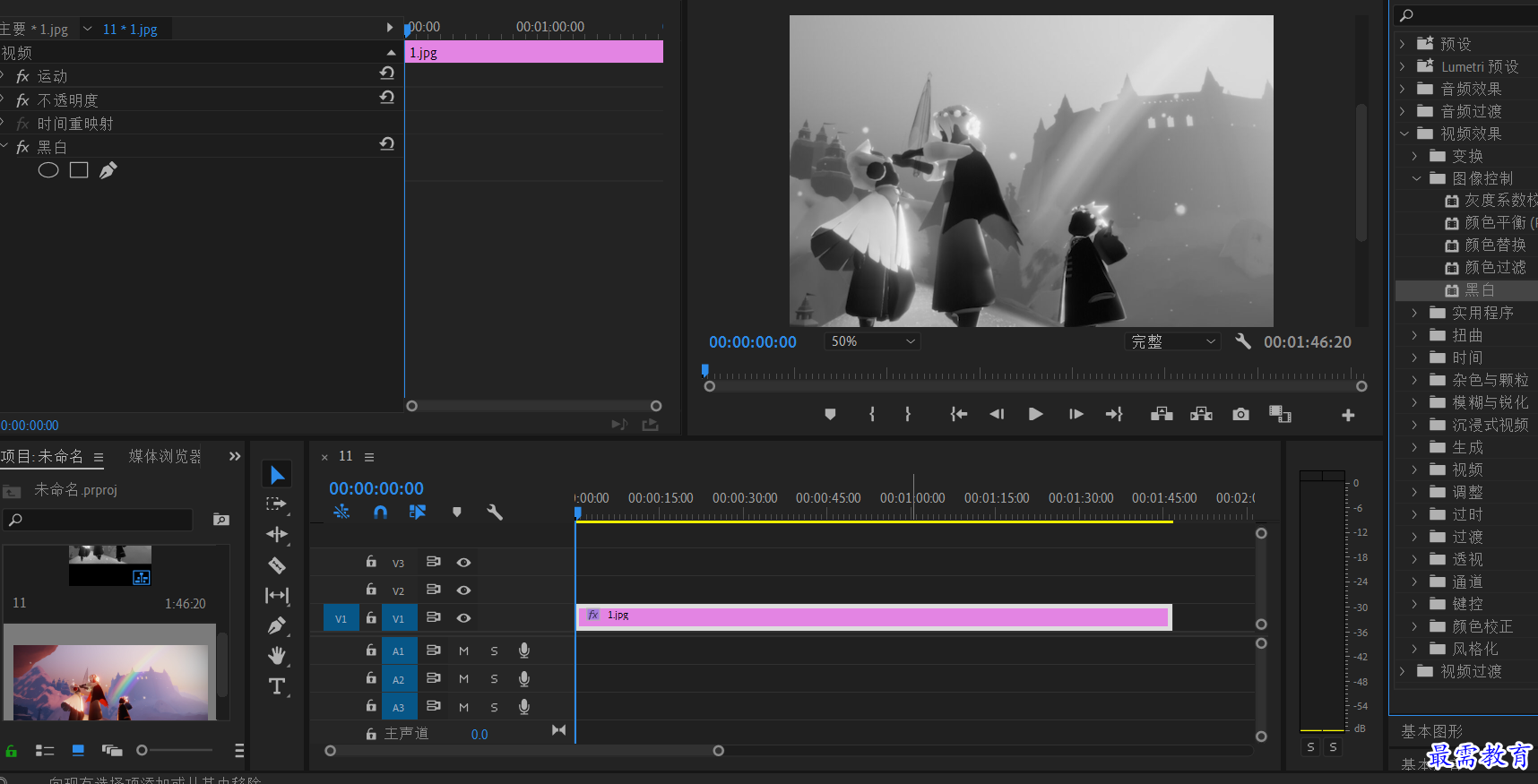Export frame with camera icon
Image resolution: width=1538 pixels, height=784 pixels.
point(1240,414)
